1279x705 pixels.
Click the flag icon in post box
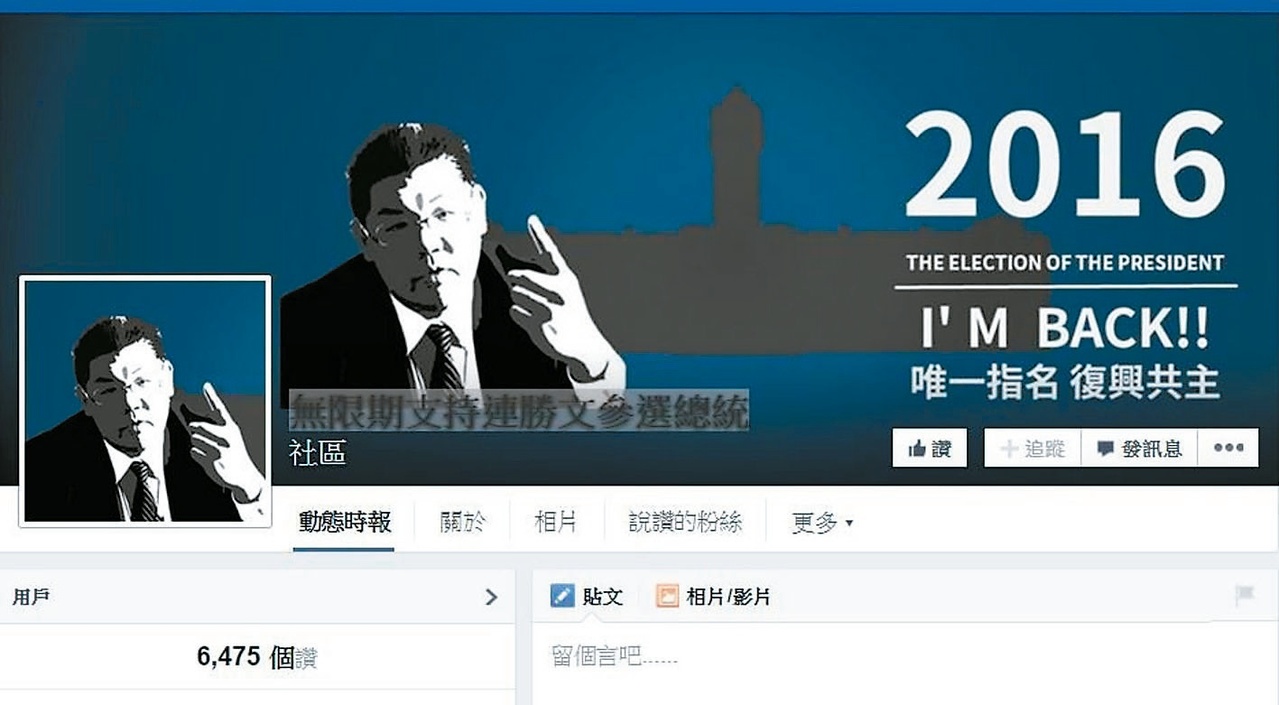point(1245,596)
